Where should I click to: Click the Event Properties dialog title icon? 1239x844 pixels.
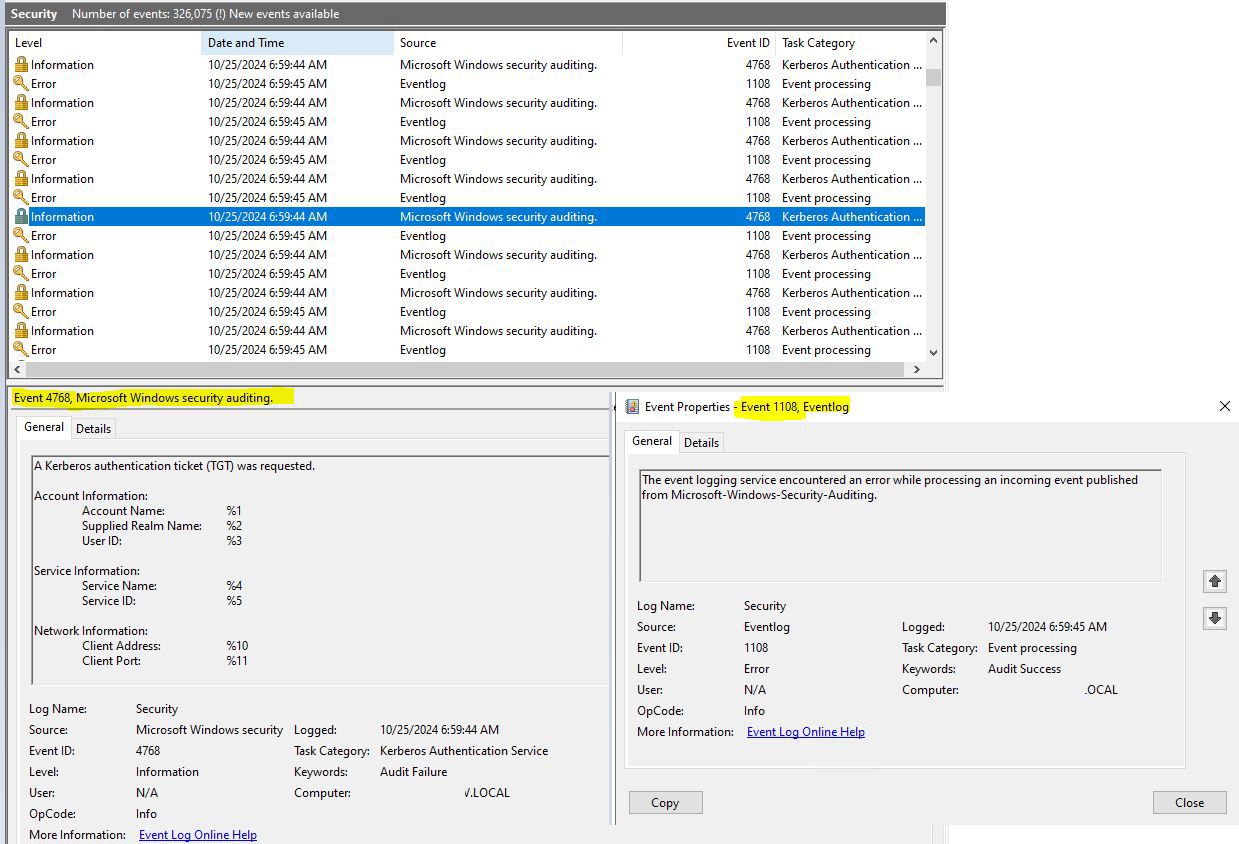[632, 407]
